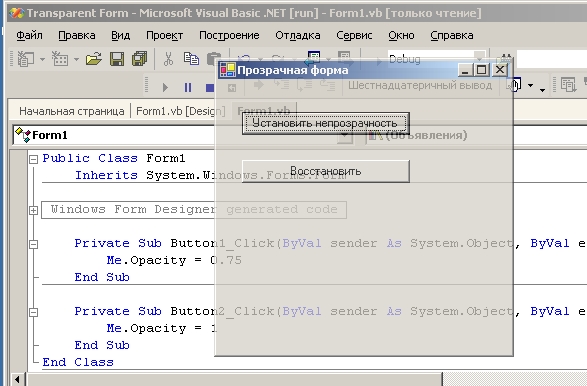Close the Прозрачная форма window

coord(500,70)
